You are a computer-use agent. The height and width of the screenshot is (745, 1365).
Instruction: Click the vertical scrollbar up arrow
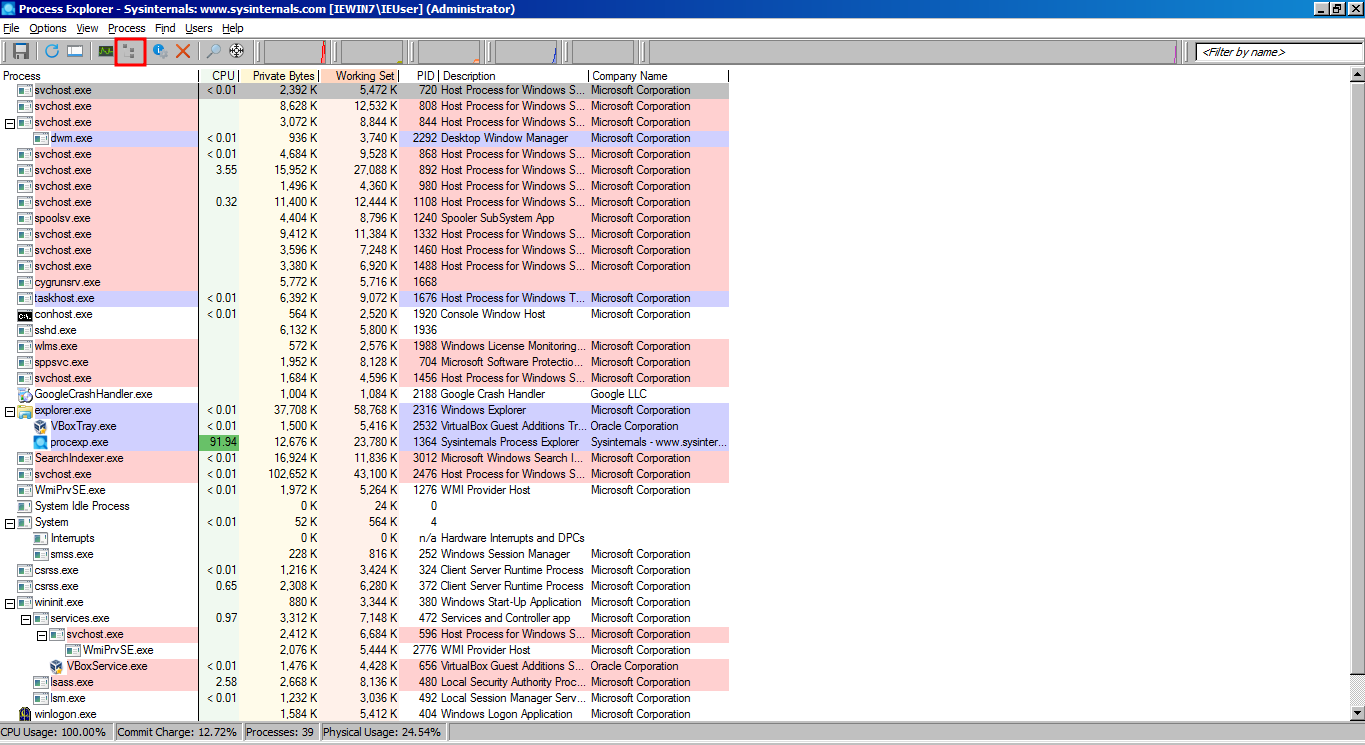coord(1357,76)
